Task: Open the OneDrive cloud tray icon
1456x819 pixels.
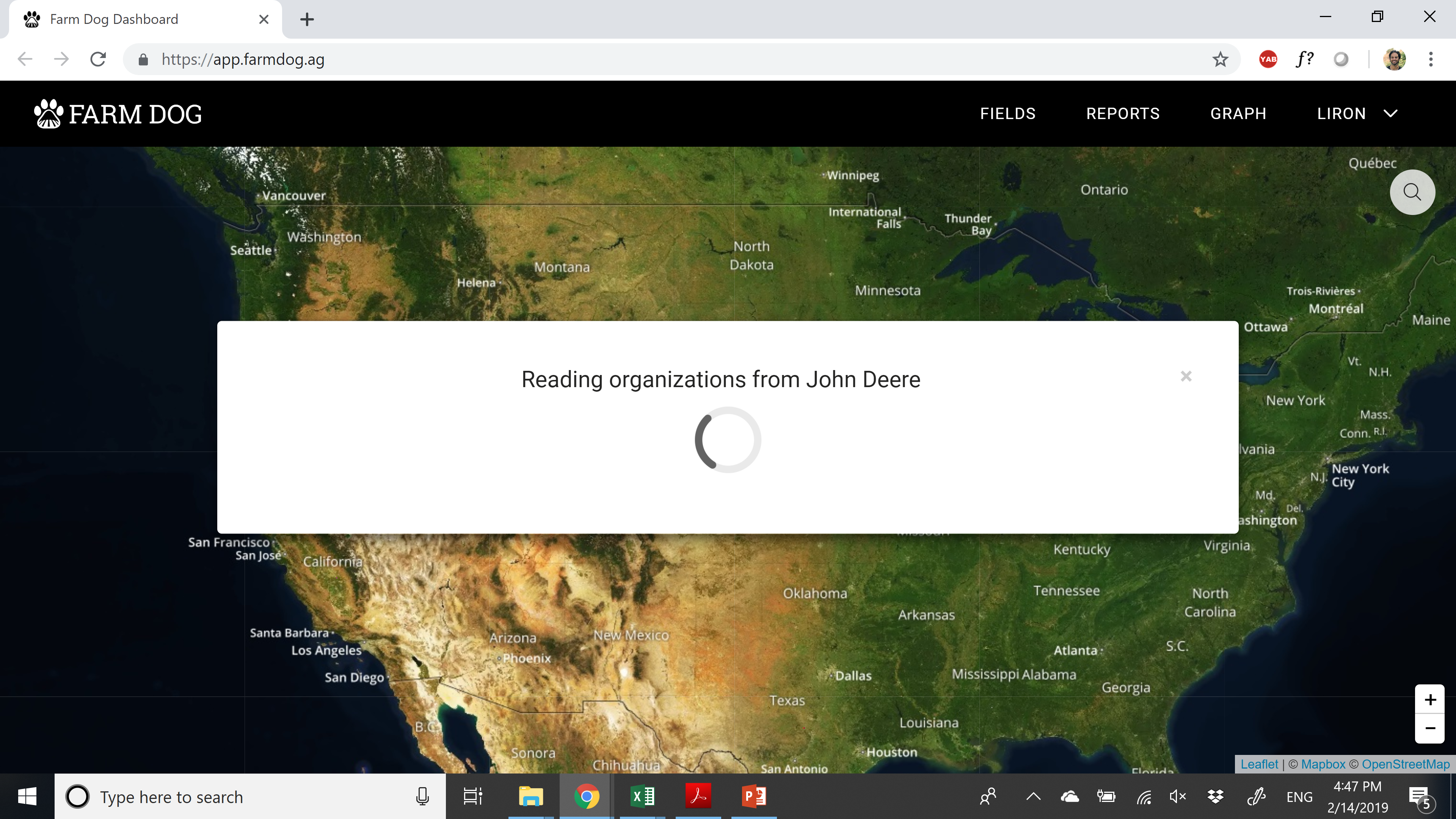Action: point(1069,796)
